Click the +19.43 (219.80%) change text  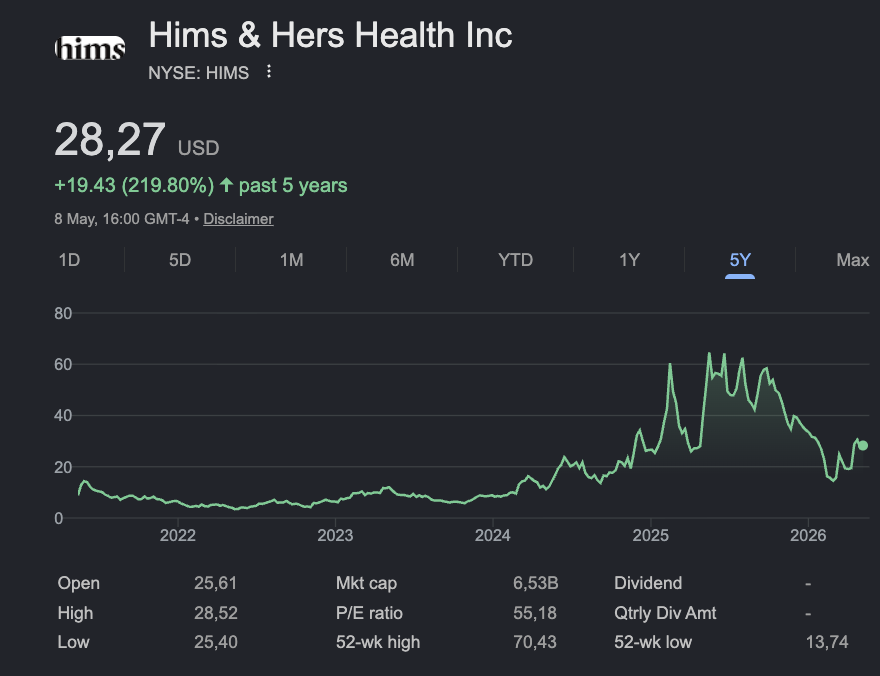134,185
